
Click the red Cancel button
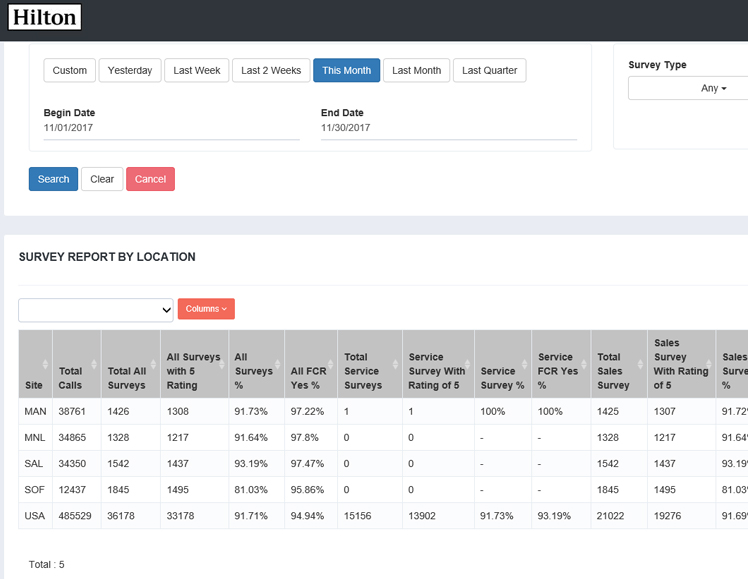(x=150, y=179)
